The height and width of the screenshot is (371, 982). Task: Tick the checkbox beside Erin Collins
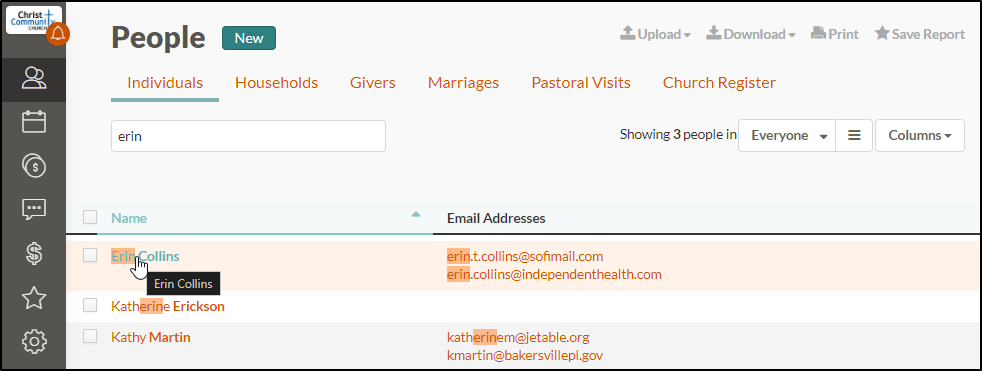point(90,255)
